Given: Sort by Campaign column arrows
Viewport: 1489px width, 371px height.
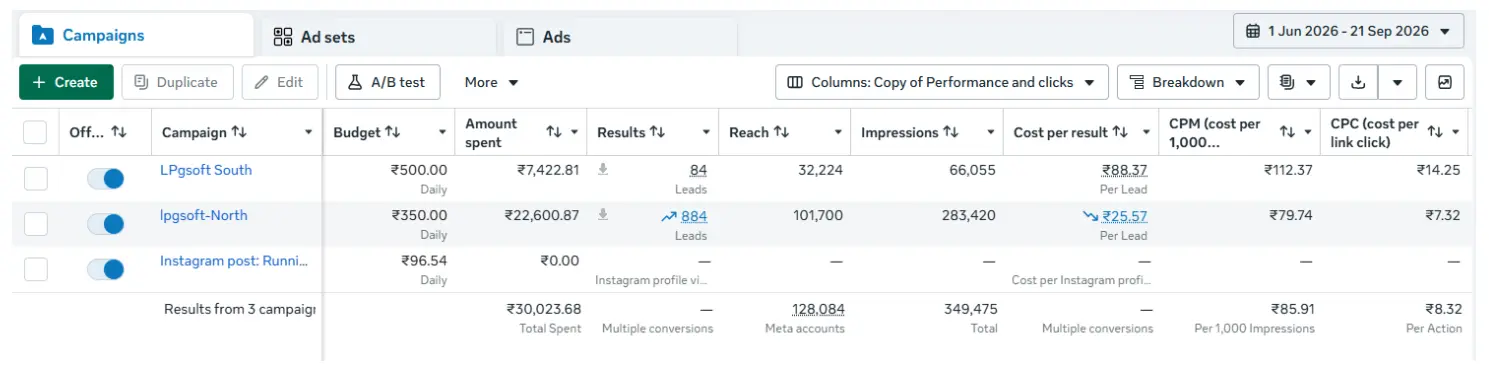Looking at the screenshot, I should click(239, 132).
